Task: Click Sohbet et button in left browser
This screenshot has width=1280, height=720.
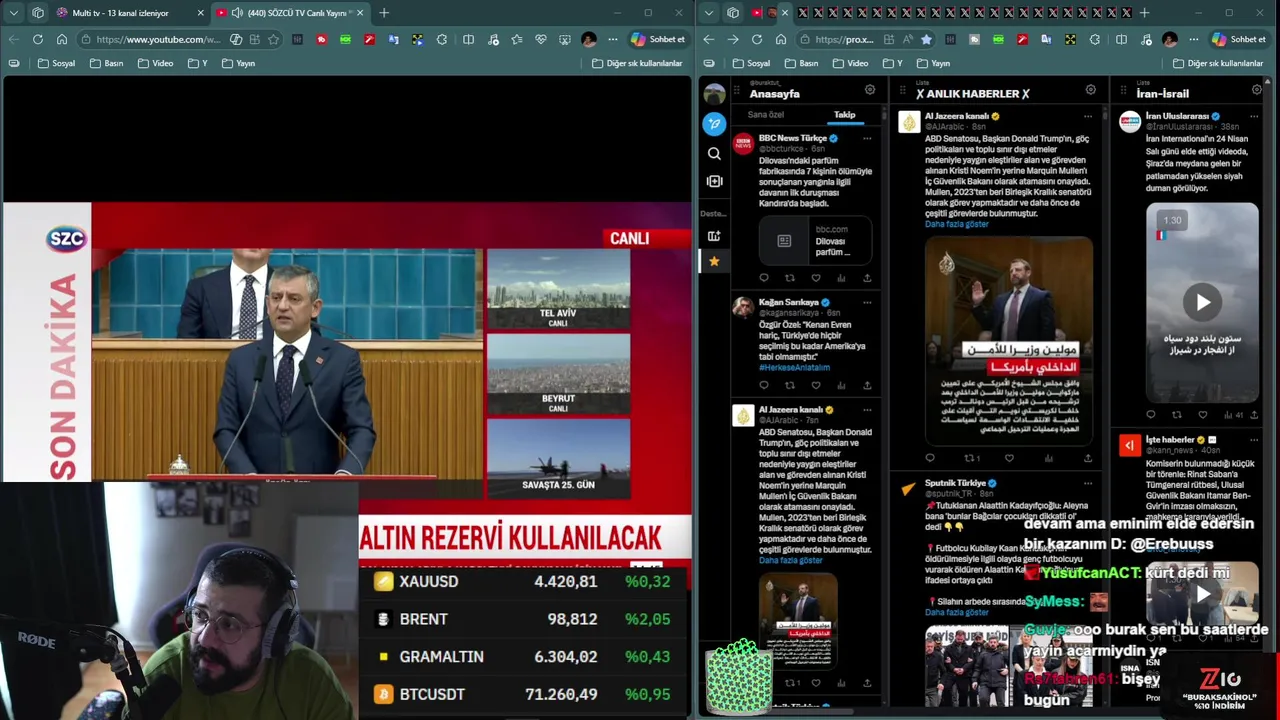Action: click(x=658, y=39)
